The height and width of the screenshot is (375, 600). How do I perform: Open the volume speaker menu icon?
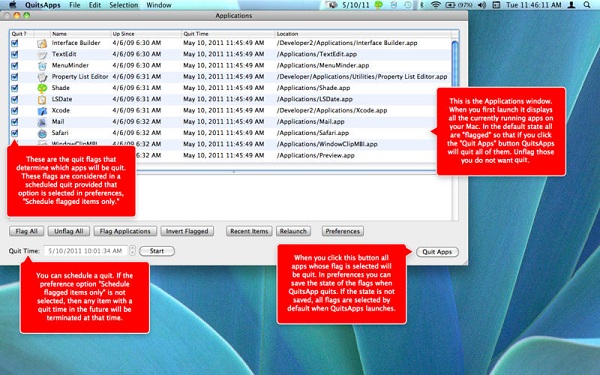click(x=482, y=5)
